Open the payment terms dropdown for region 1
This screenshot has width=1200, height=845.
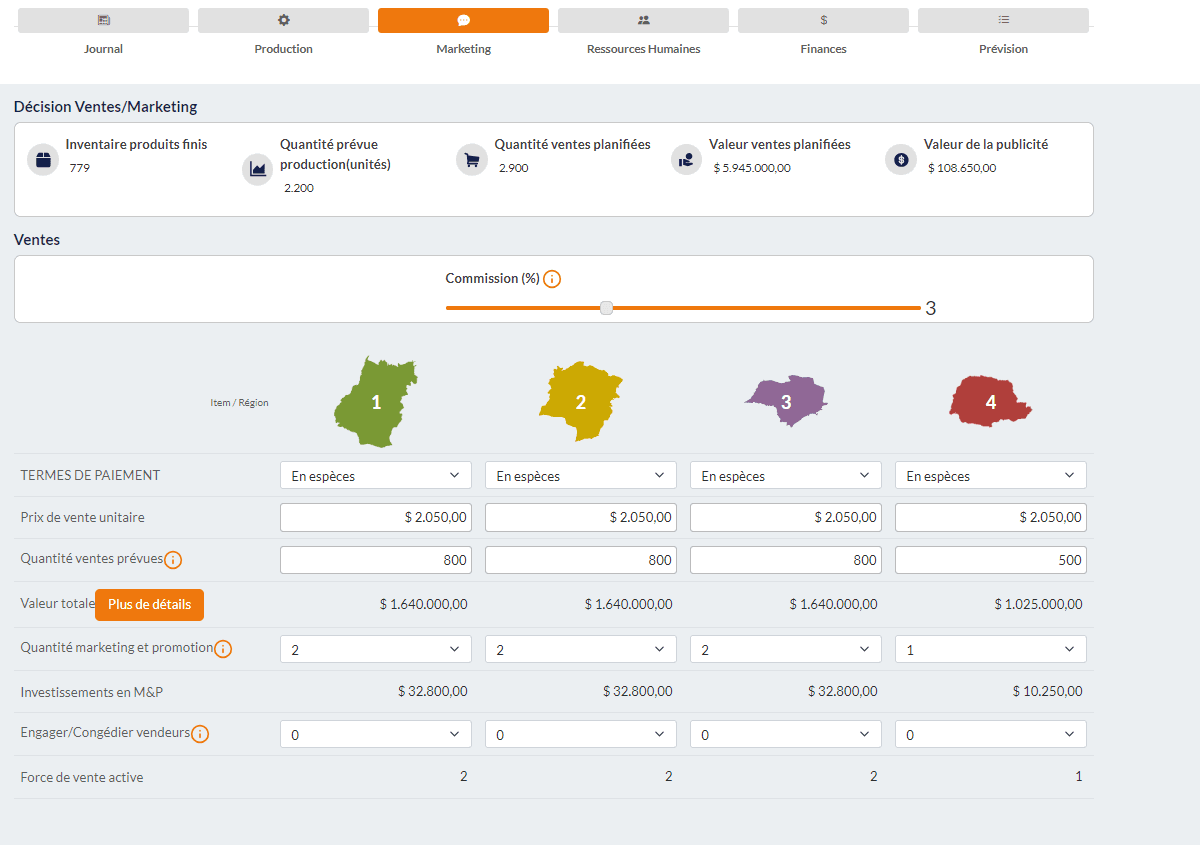(x=375, y=474)
